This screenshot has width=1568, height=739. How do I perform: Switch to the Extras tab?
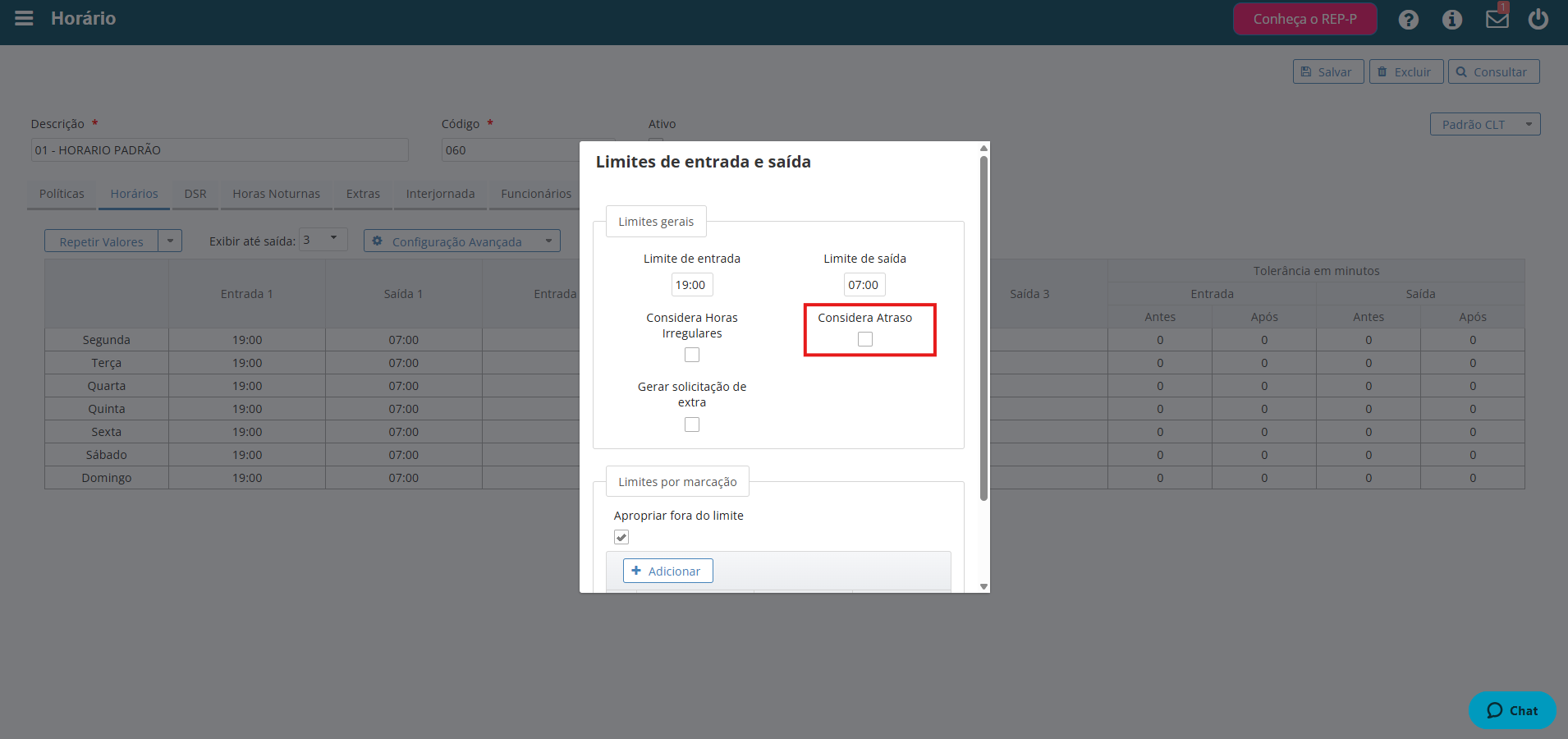pos(363,194)
